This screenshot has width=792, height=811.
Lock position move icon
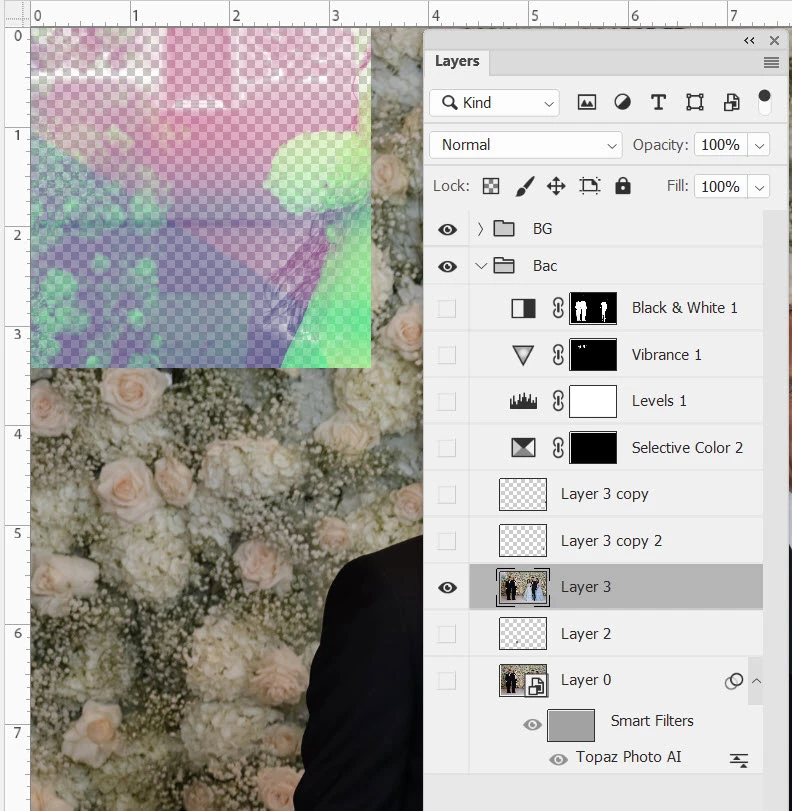click(x=556, y=186)
